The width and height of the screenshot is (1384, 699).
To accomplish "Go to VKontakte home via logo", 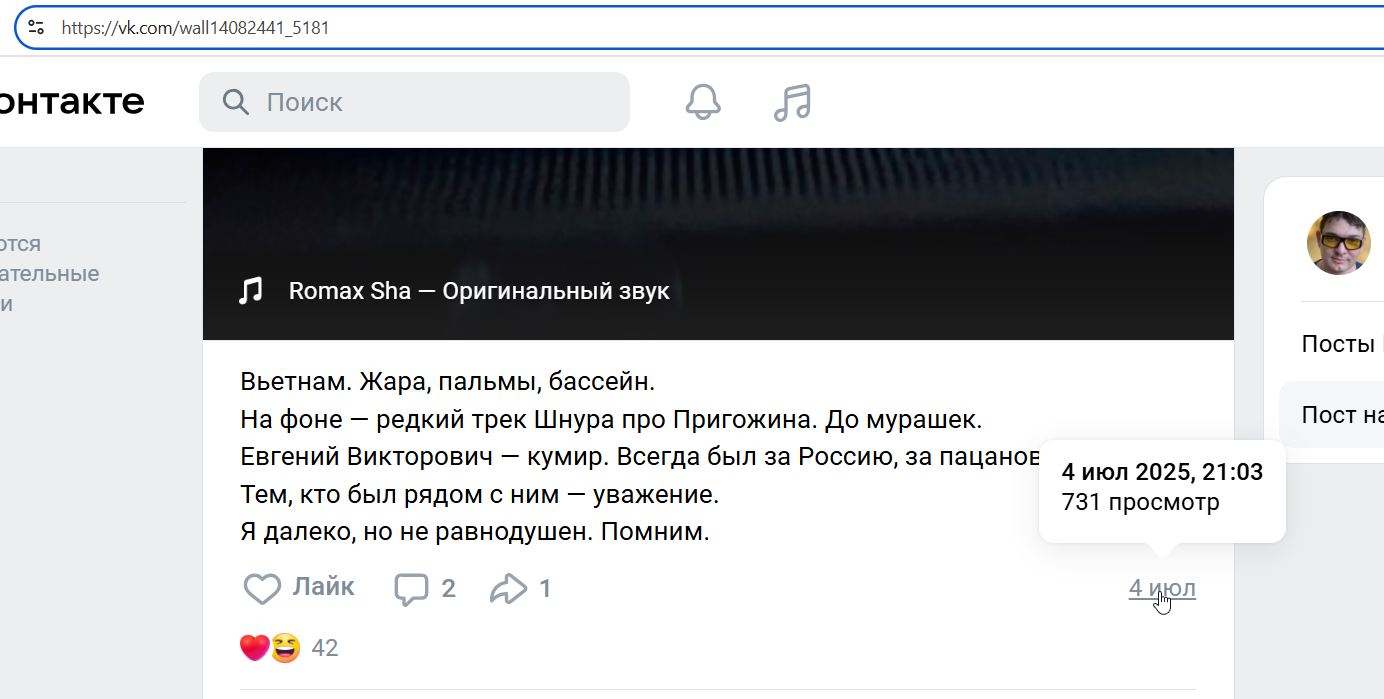I will pos(72,101).
